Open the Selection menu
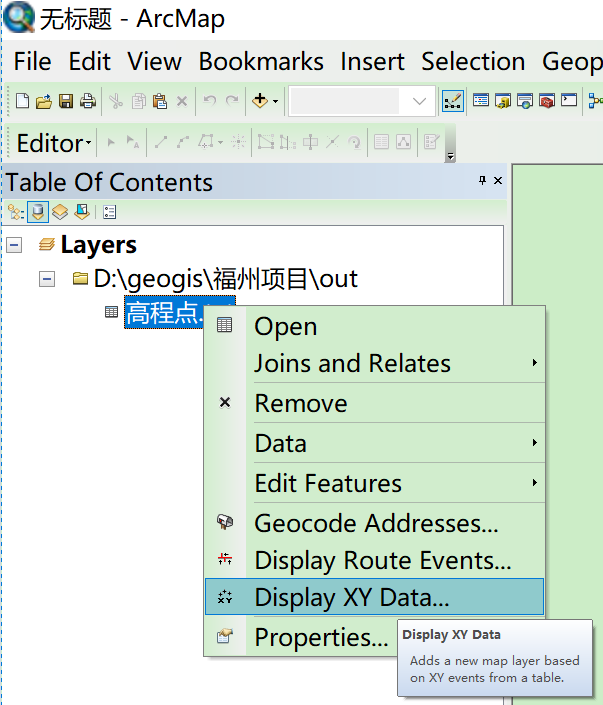This screenshot has width=603, height=705. tap(473, 61)
